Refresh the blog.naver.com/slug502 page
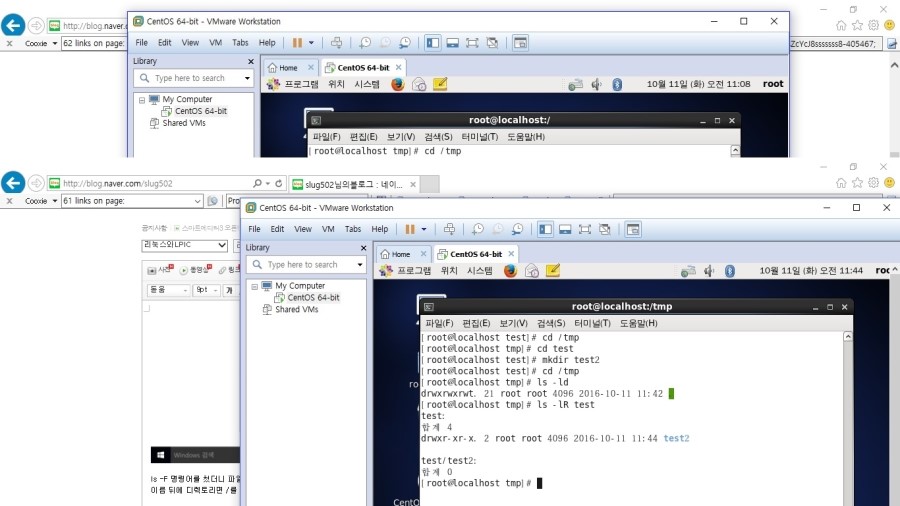The width and height of the screenshot is (900, 506). (279, 183)
